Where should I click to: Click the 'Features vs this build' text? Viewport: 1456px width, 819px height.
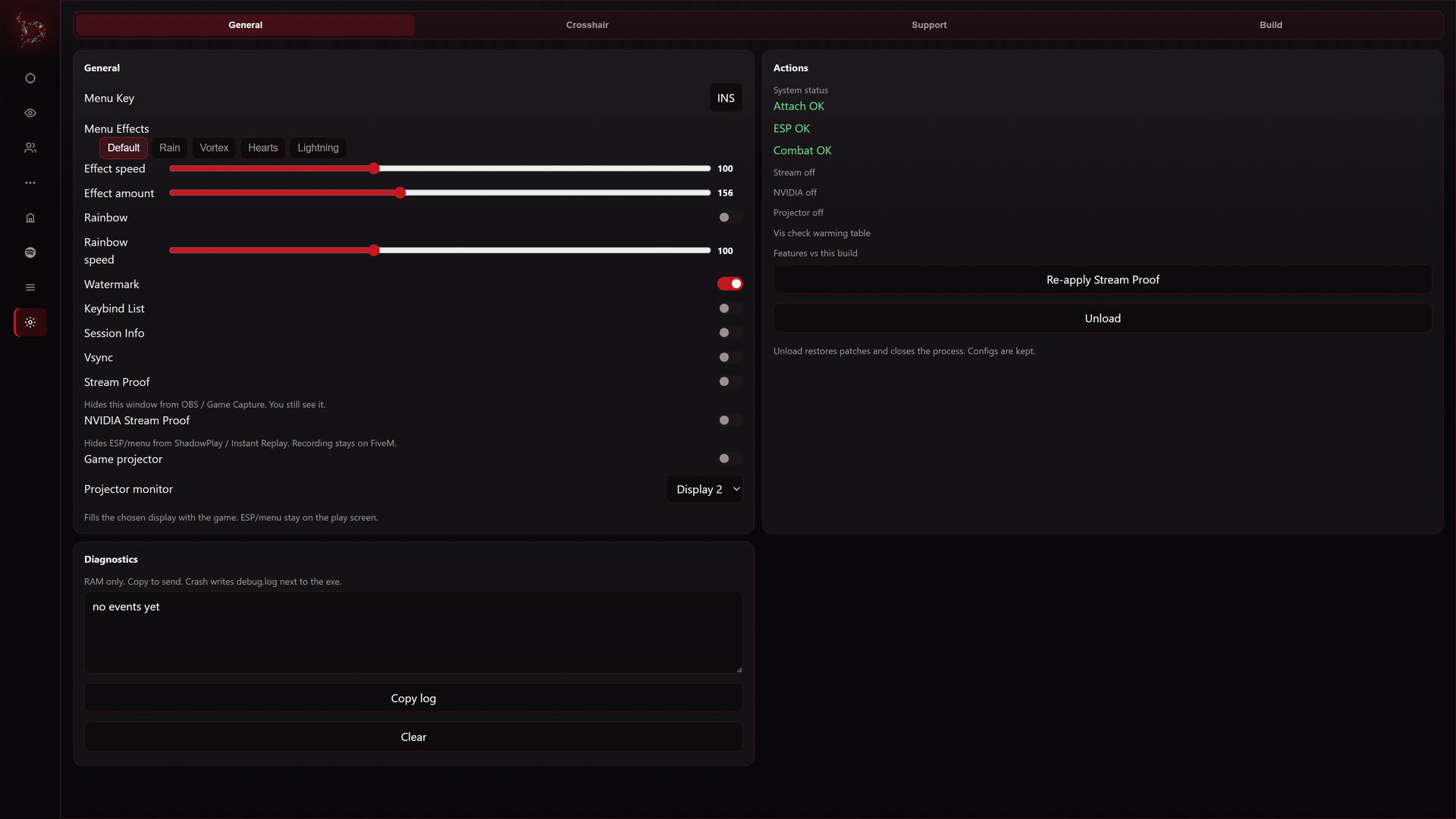coord(815,253)
